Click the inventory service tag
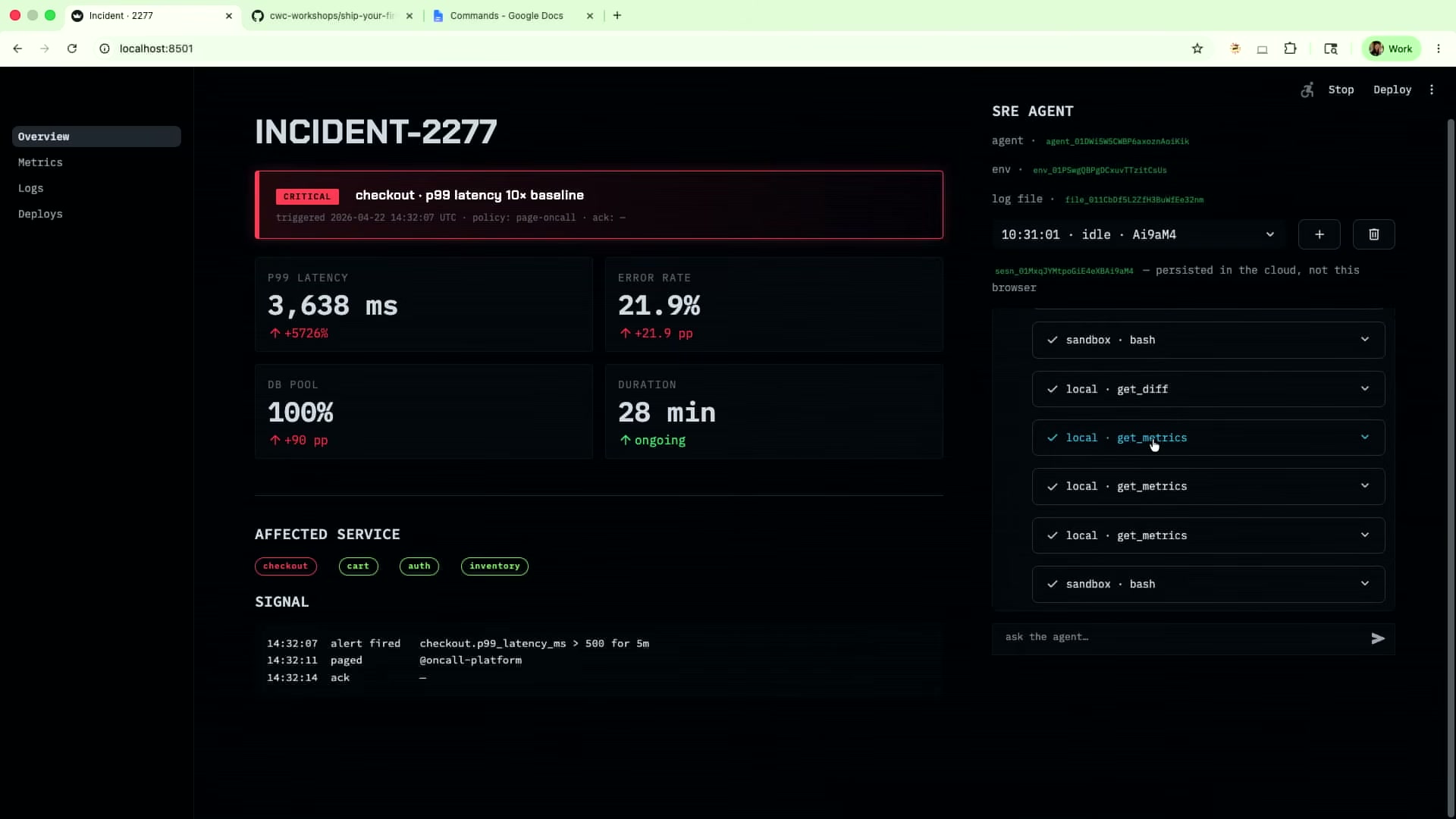The height and width of the screenshot is (819, 1456). click(x=494, y=566)
